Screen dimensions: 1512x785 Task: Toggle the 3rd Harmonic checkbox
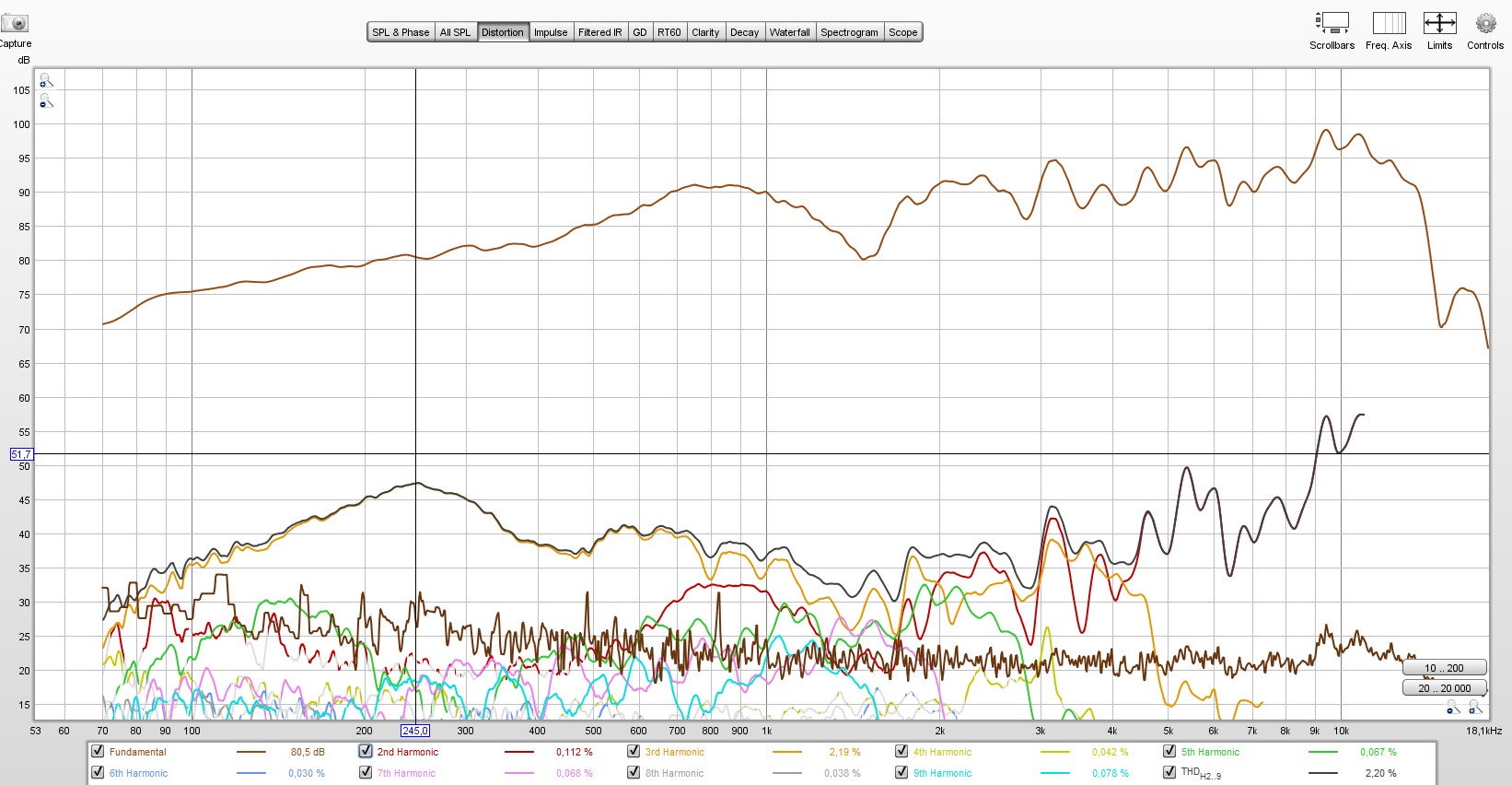634,751
